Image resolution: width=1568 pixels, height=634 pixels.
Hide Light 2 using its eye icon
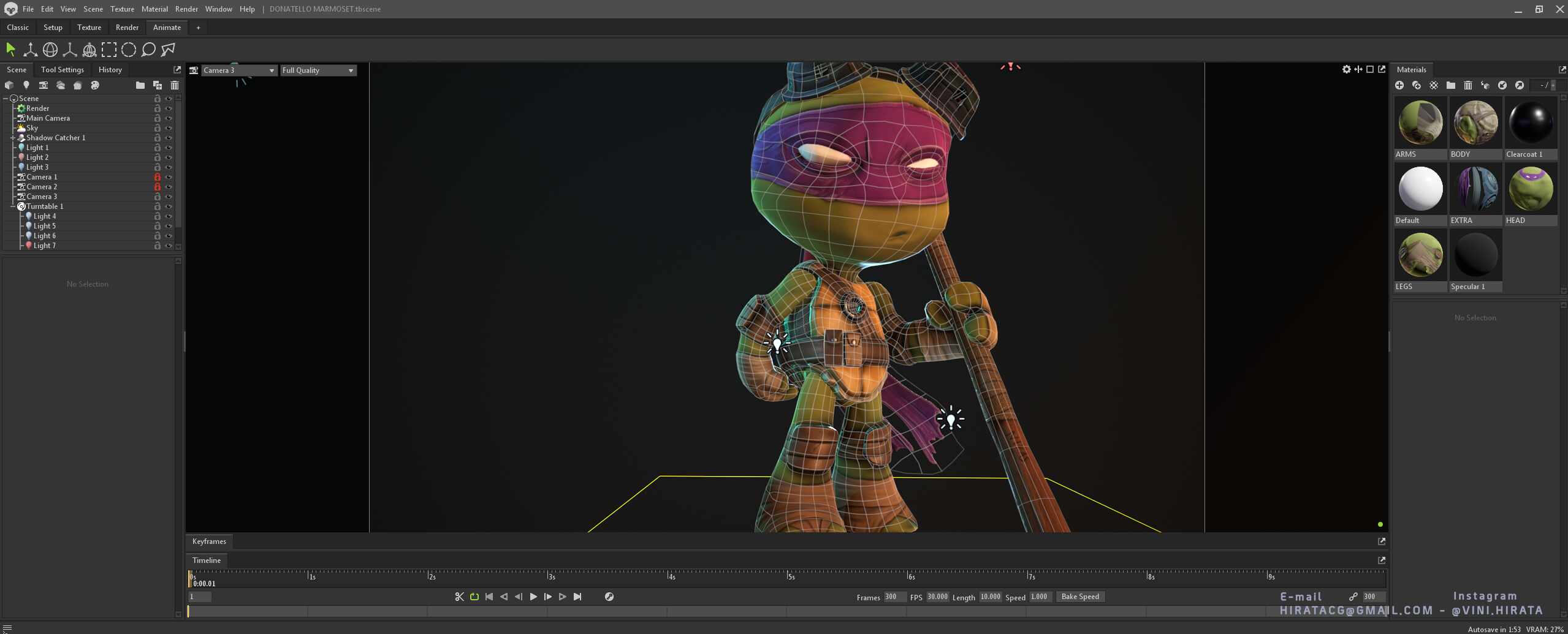(169, 157)
